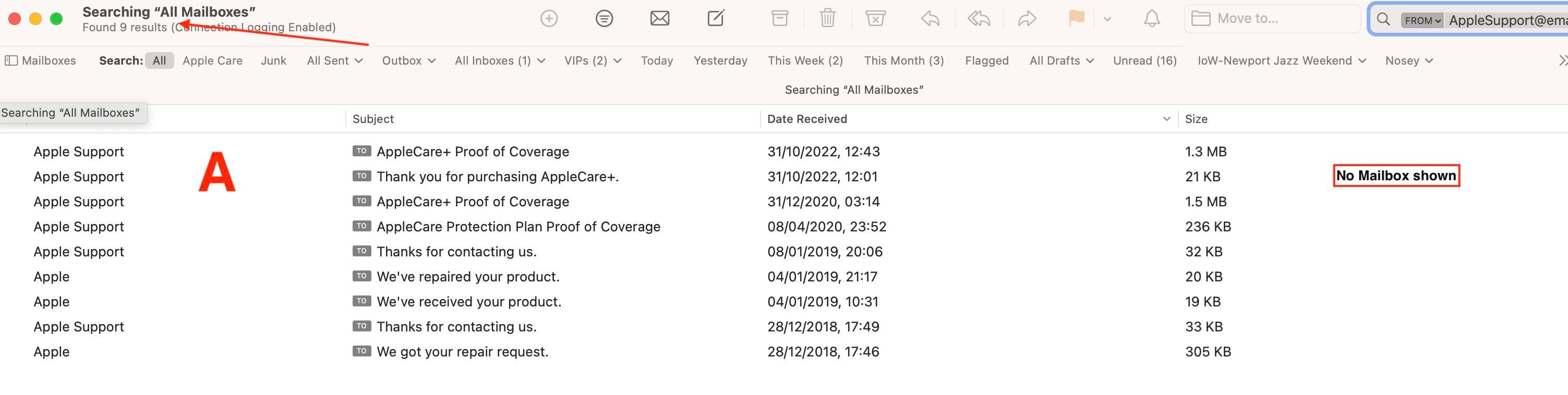Click the date 31/10/2022, 12:01

click(823, 176)
